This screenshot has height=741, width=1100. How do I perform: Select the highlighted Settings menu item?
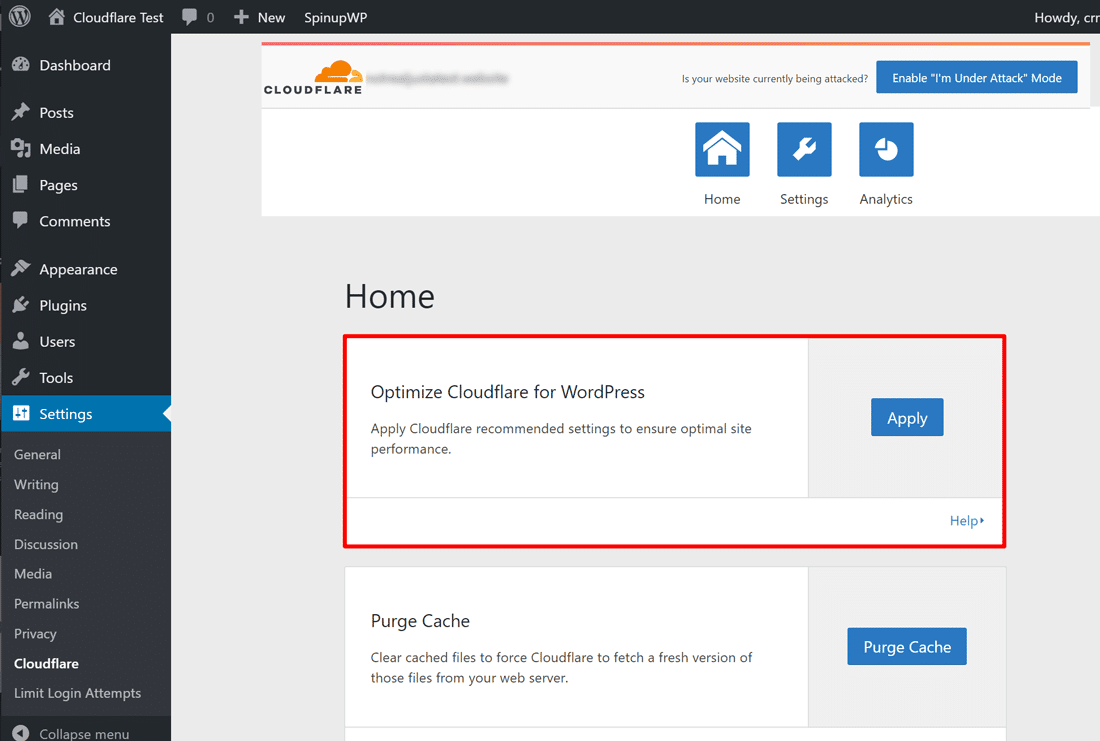pos(86,414)
